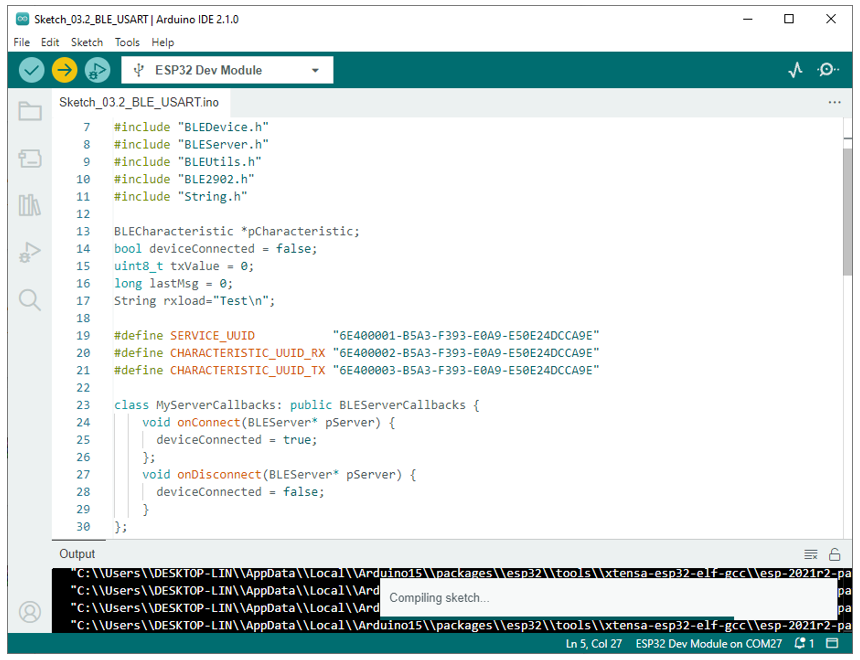Click the Verify checkmark button
Screen dimensions: 860x660
(31, 70)
